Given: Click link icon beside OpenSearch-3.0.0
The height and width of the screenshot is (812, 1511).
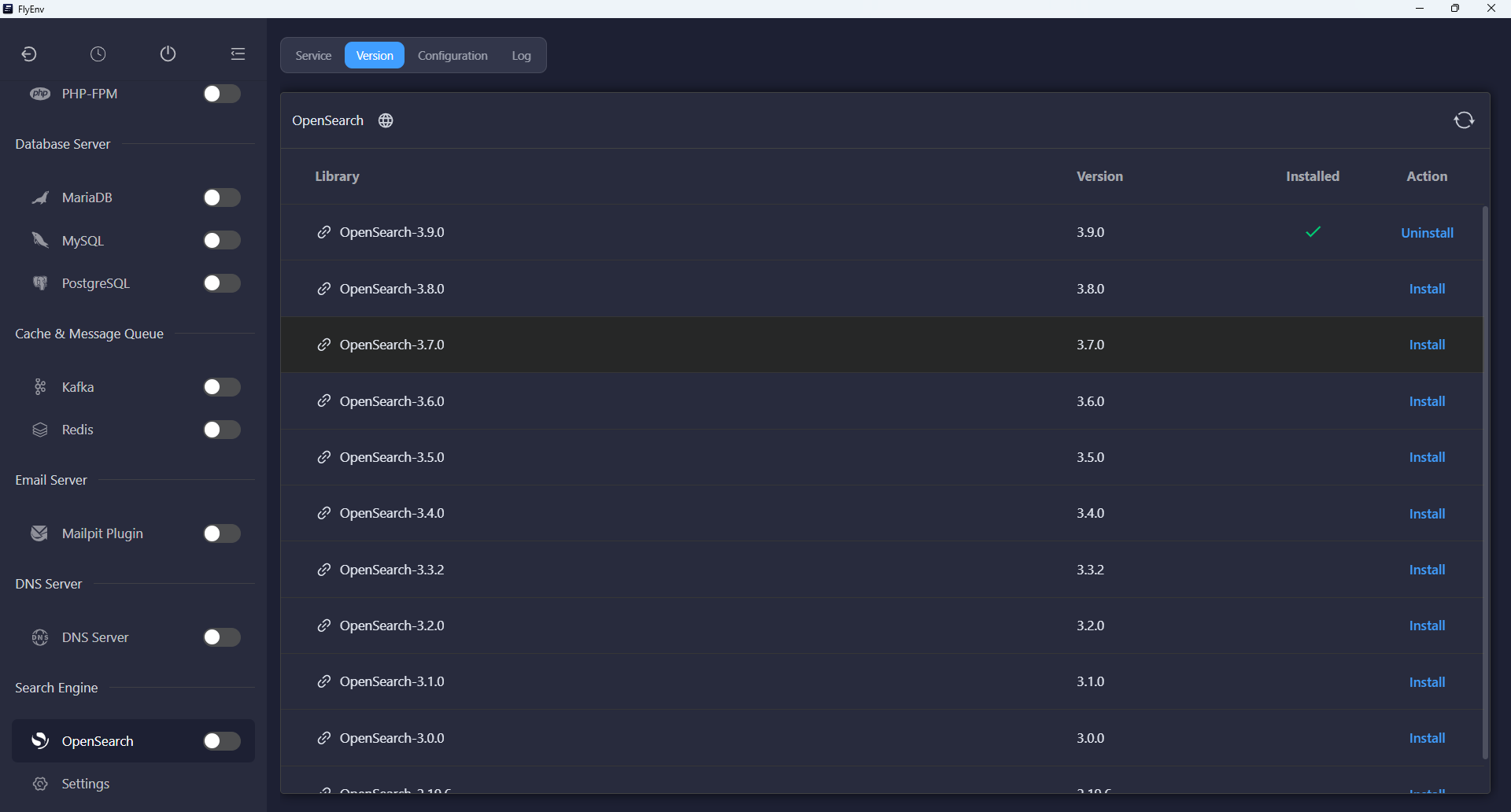Looking at the screenshot, I should (x=323, y=738).
